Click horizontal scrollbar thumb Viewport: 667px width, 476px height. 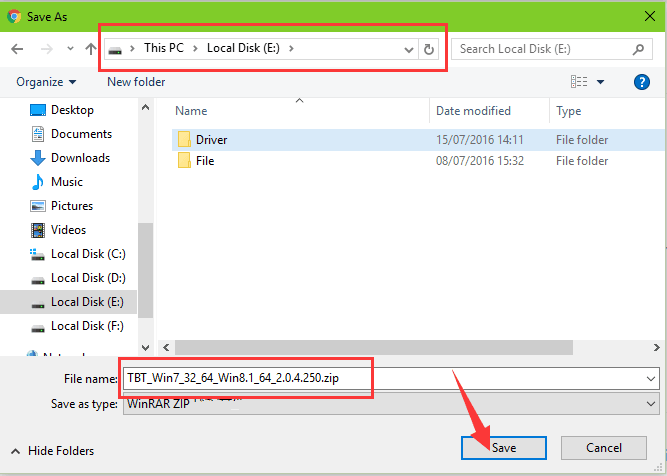tap(374, 348)
